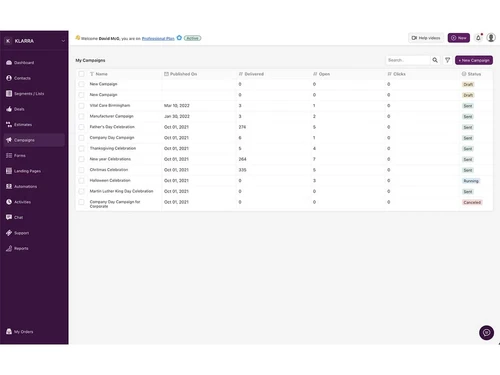Click the Estimates icon in sidebar

pyautogui.click(x=9, y=124)
